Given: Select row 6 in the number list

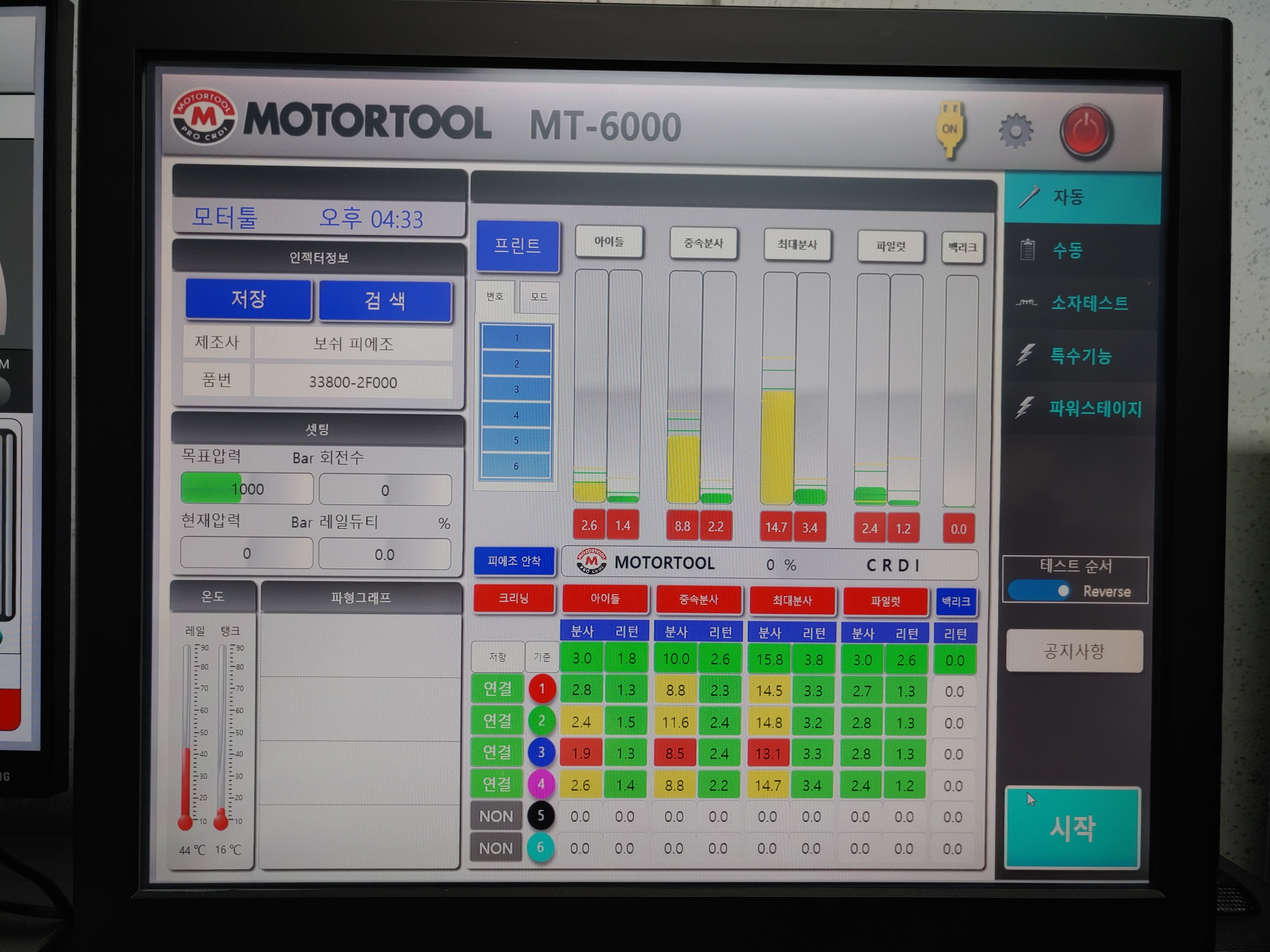Looking at the screenshot, I should coord(516,466).
